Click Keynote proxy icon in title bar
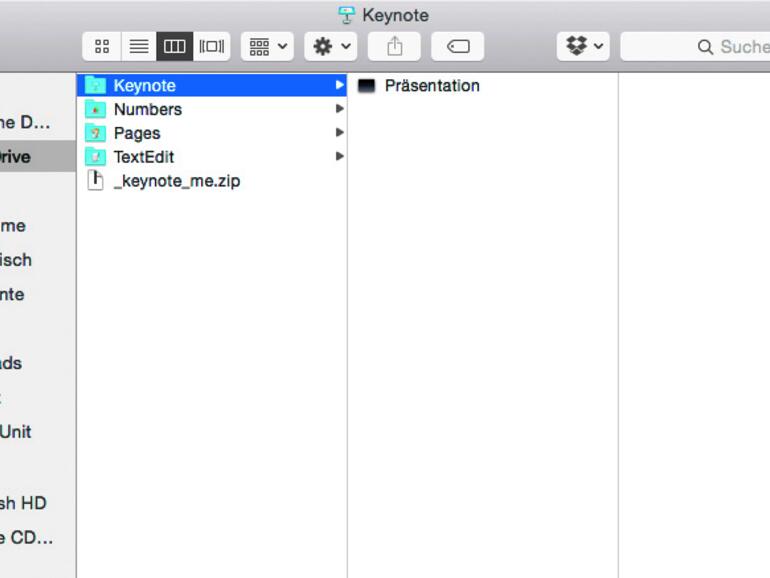 point(346,15)
